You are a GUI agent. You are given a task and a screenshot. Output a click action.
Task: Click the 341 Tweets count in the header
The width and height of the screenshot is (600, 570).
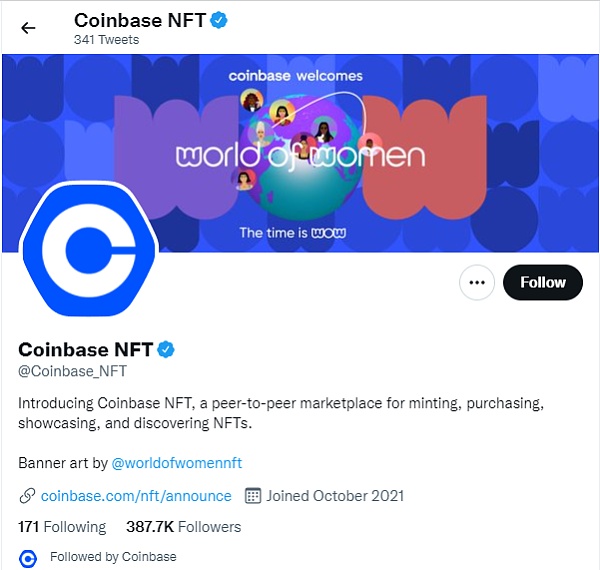(x=106, y=40)
